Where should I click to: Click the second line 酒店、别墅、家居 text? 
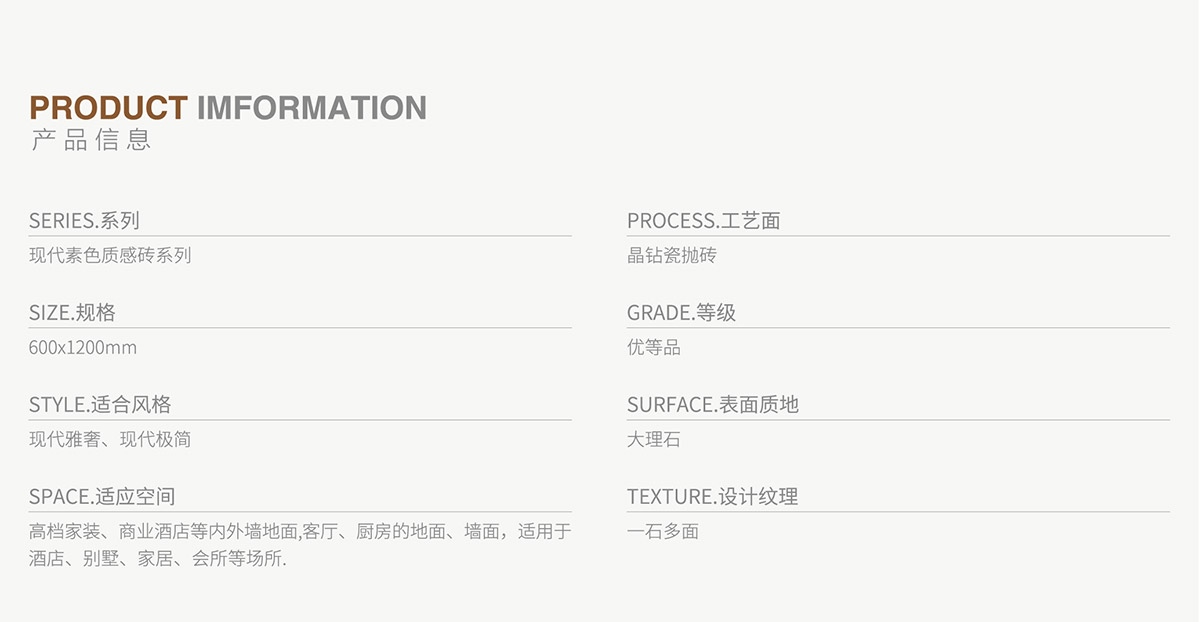pos(158,559)
